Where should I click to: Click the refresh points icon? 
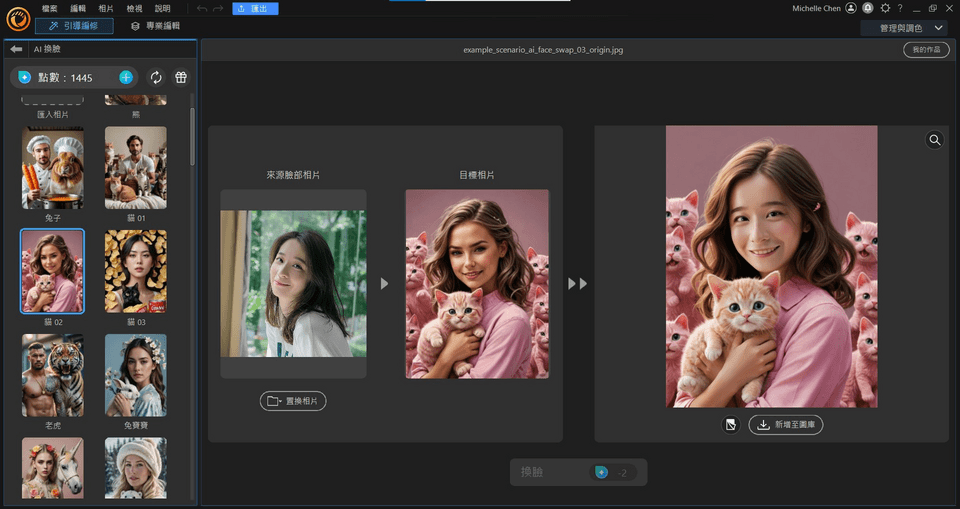pos(156,77)
